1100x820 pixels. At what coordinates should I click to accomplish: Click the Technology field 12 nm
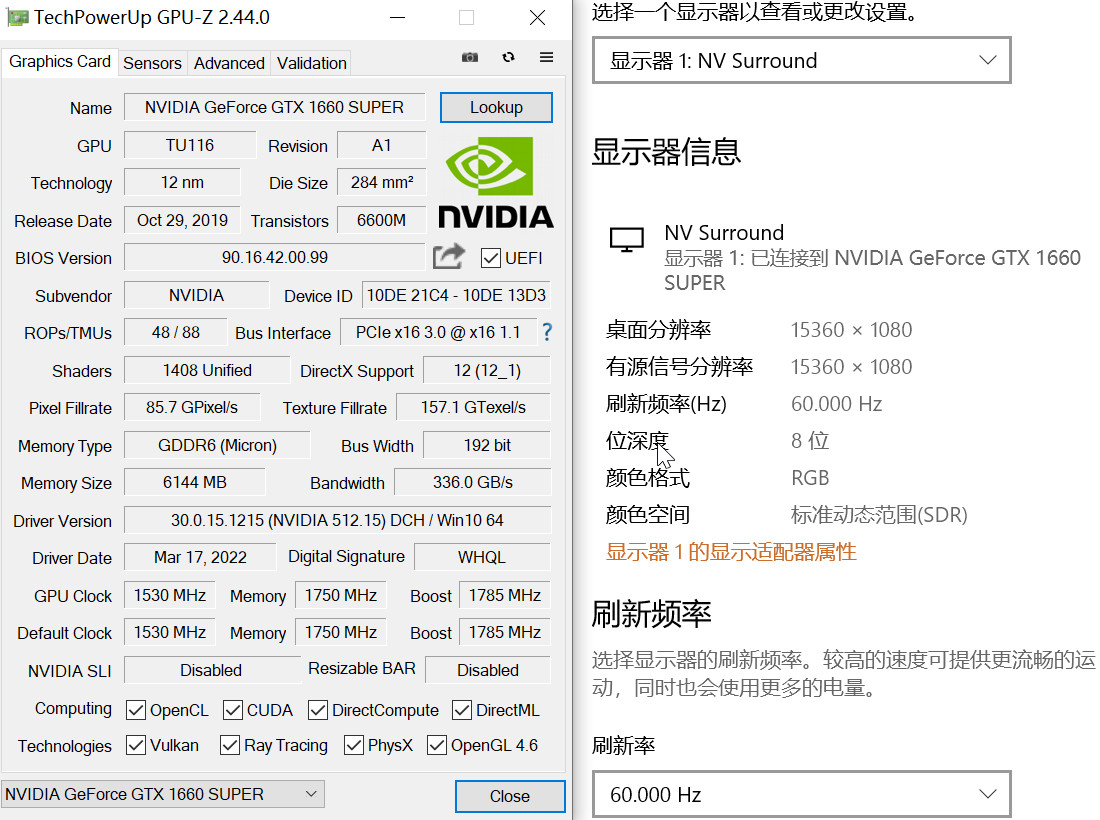[x=182, y=182]
